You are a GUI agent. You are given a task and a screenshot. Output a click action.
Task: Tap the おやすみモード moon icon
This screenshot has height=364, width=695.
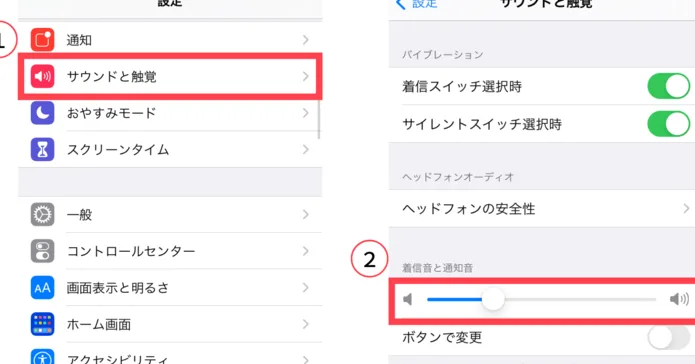[x=43, y=113]
